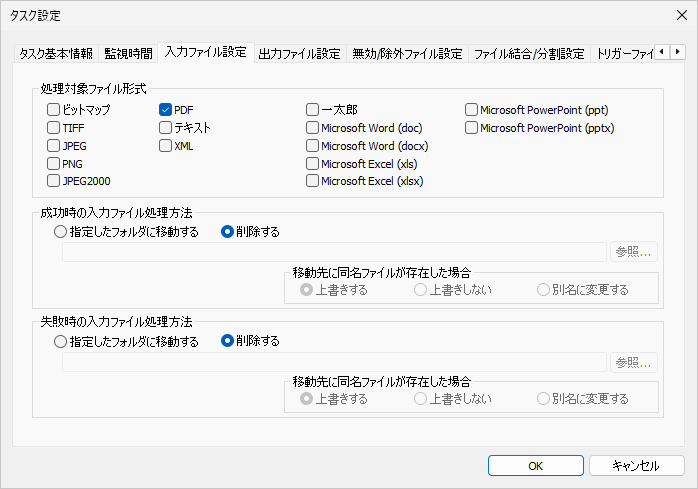Image resolution: width=698 pixels, height=489 pixels.
Task: Click the success folder path field
Action: tap(335, 252)
